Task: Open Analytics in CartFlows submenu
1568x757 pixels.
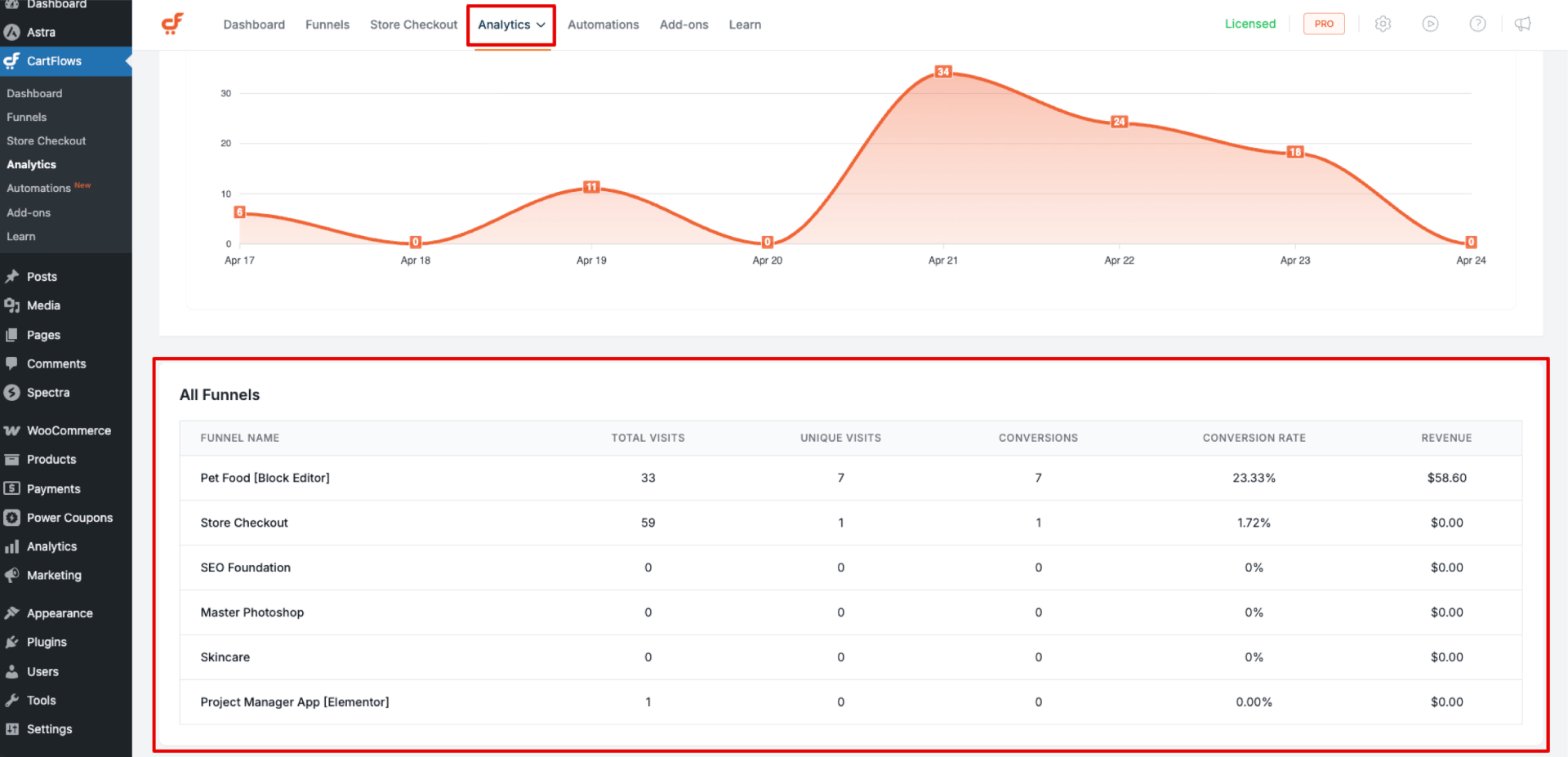Action: 32,164
